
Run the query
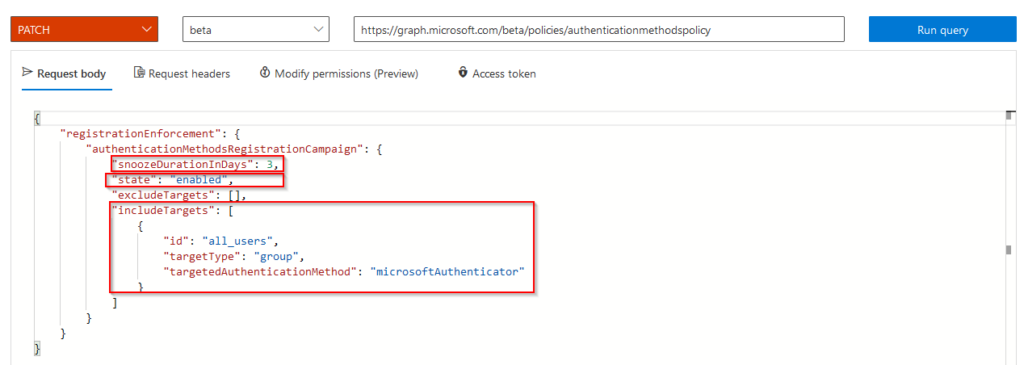pyautogui.click(x=942, y=29)
